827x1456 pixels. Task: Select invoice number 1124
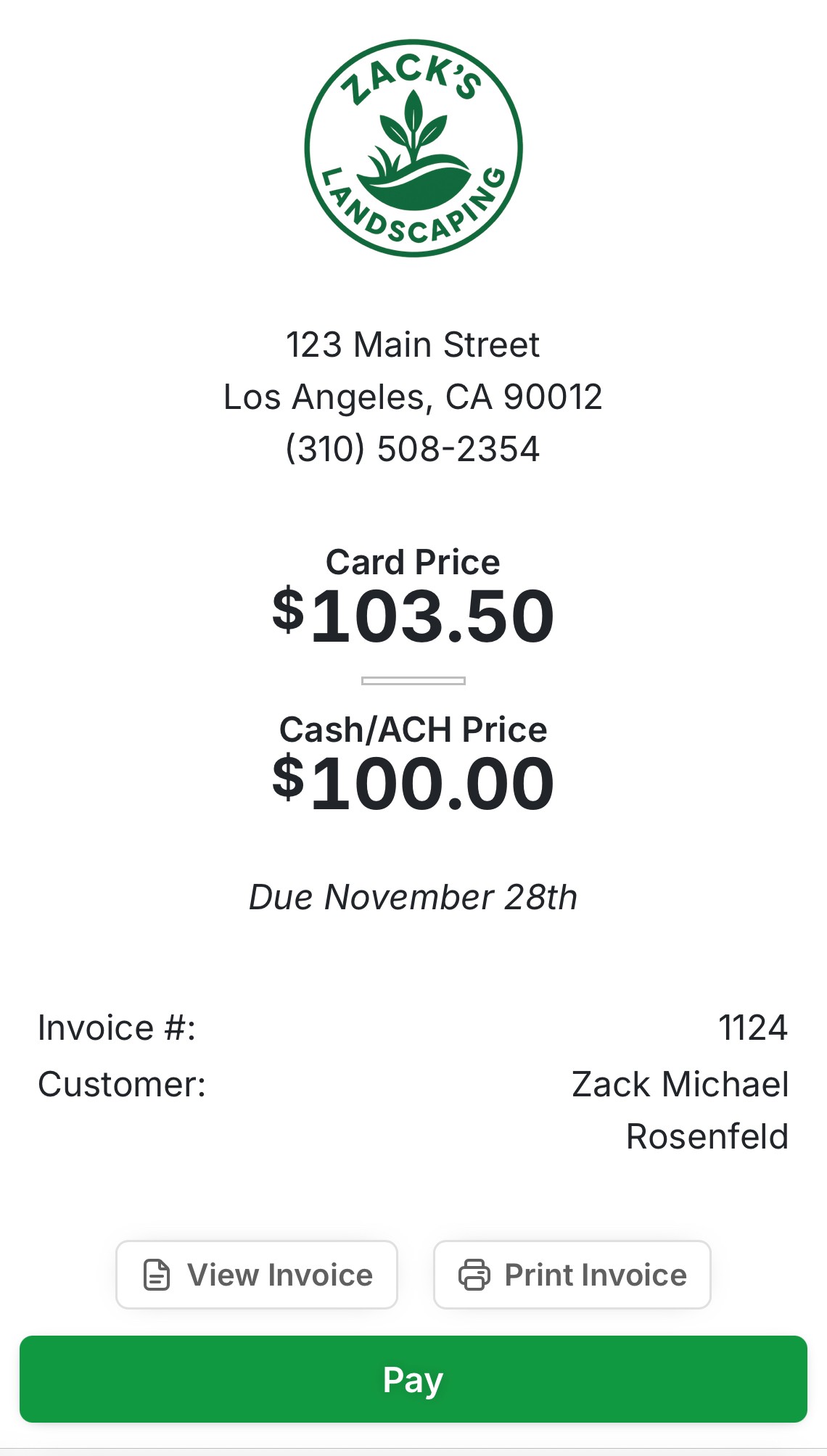coord(752,1027)
